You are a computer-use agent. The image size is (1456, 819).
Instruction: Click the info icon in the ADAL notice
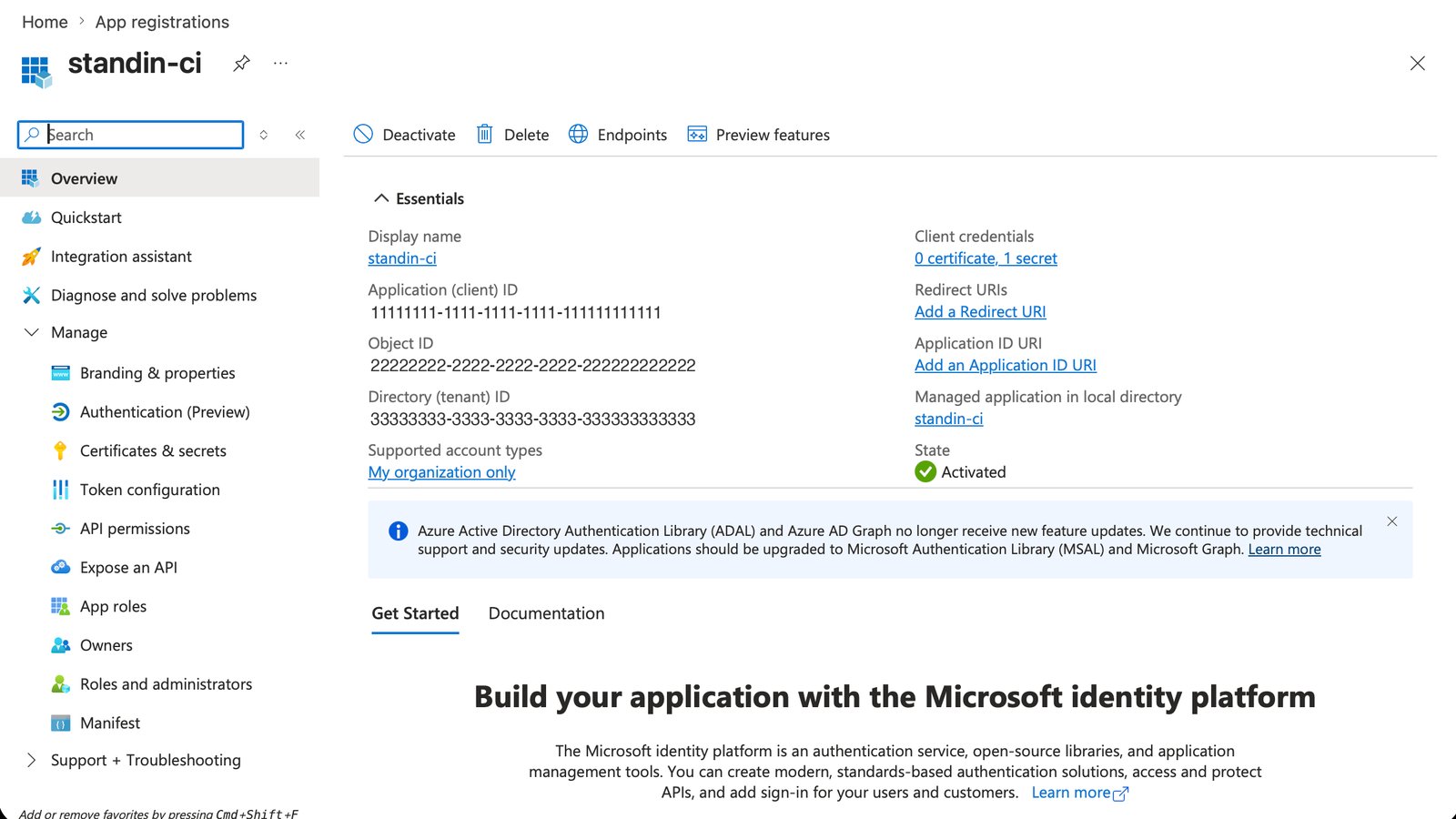(x=399, y=531)
